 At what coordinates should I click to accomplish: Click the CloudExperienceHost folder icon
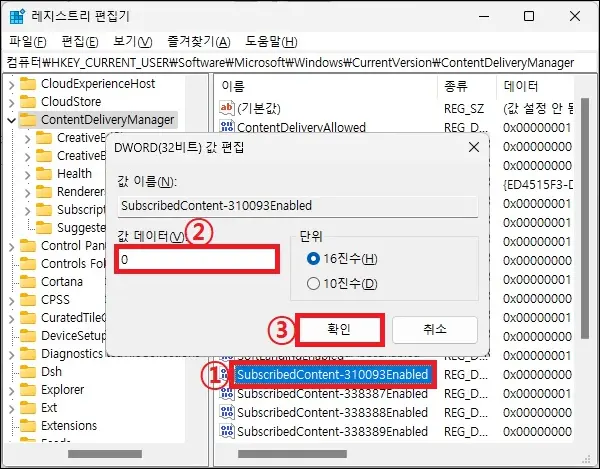click(28, 84)
